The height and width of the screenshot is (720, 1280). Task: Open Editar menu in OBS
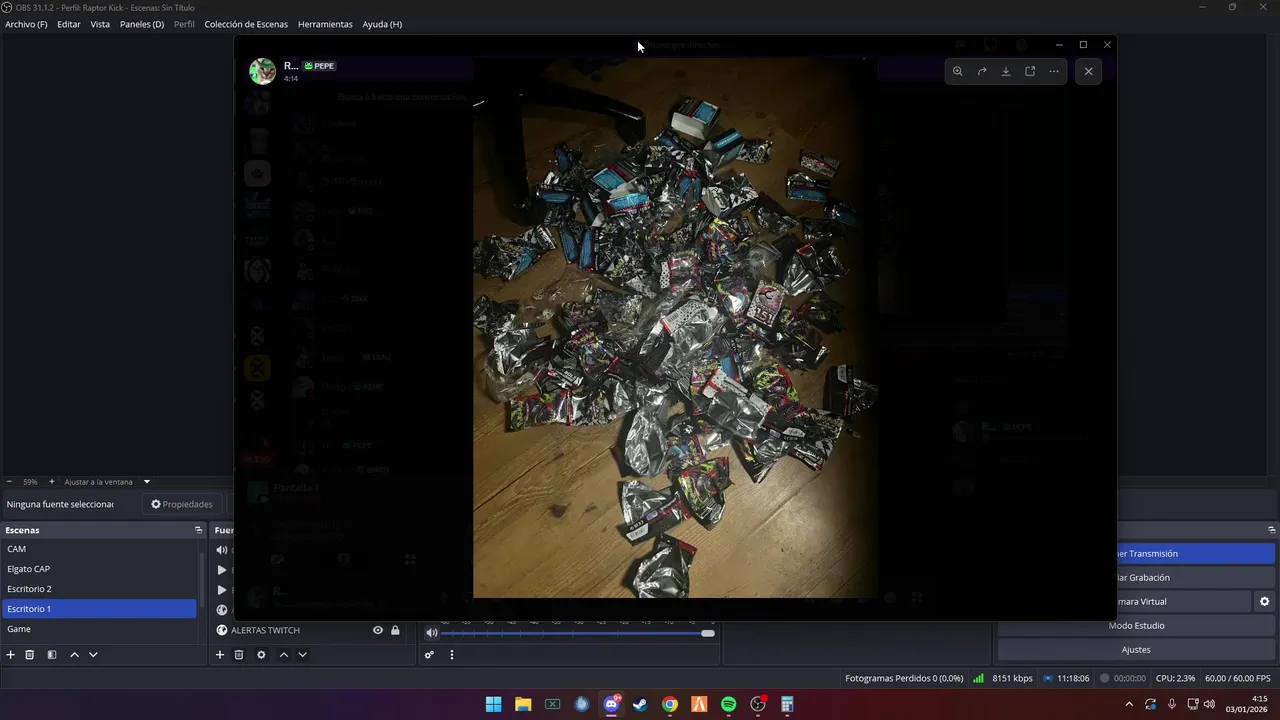point(69,24)
